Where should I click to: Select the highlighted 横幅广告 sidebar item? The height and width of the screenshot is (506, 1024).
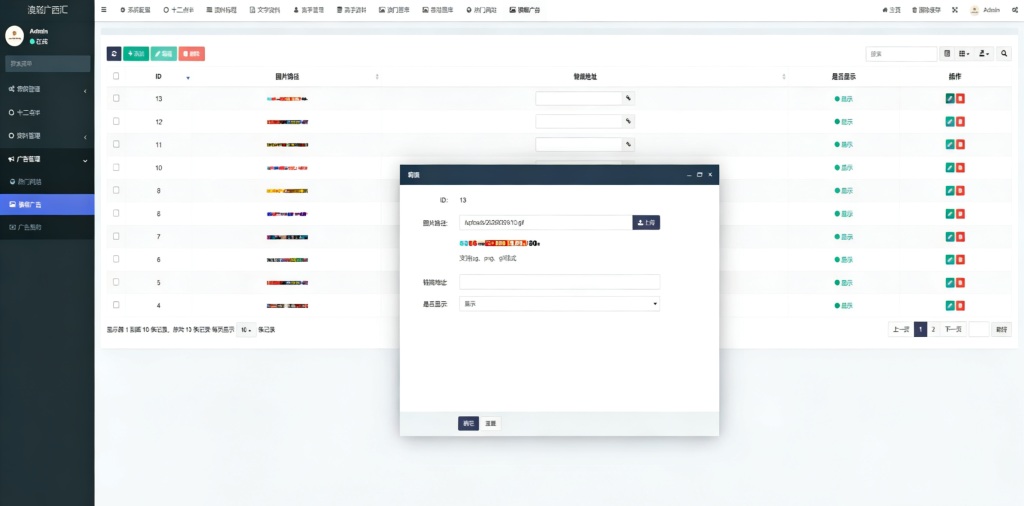pos(47,204)
